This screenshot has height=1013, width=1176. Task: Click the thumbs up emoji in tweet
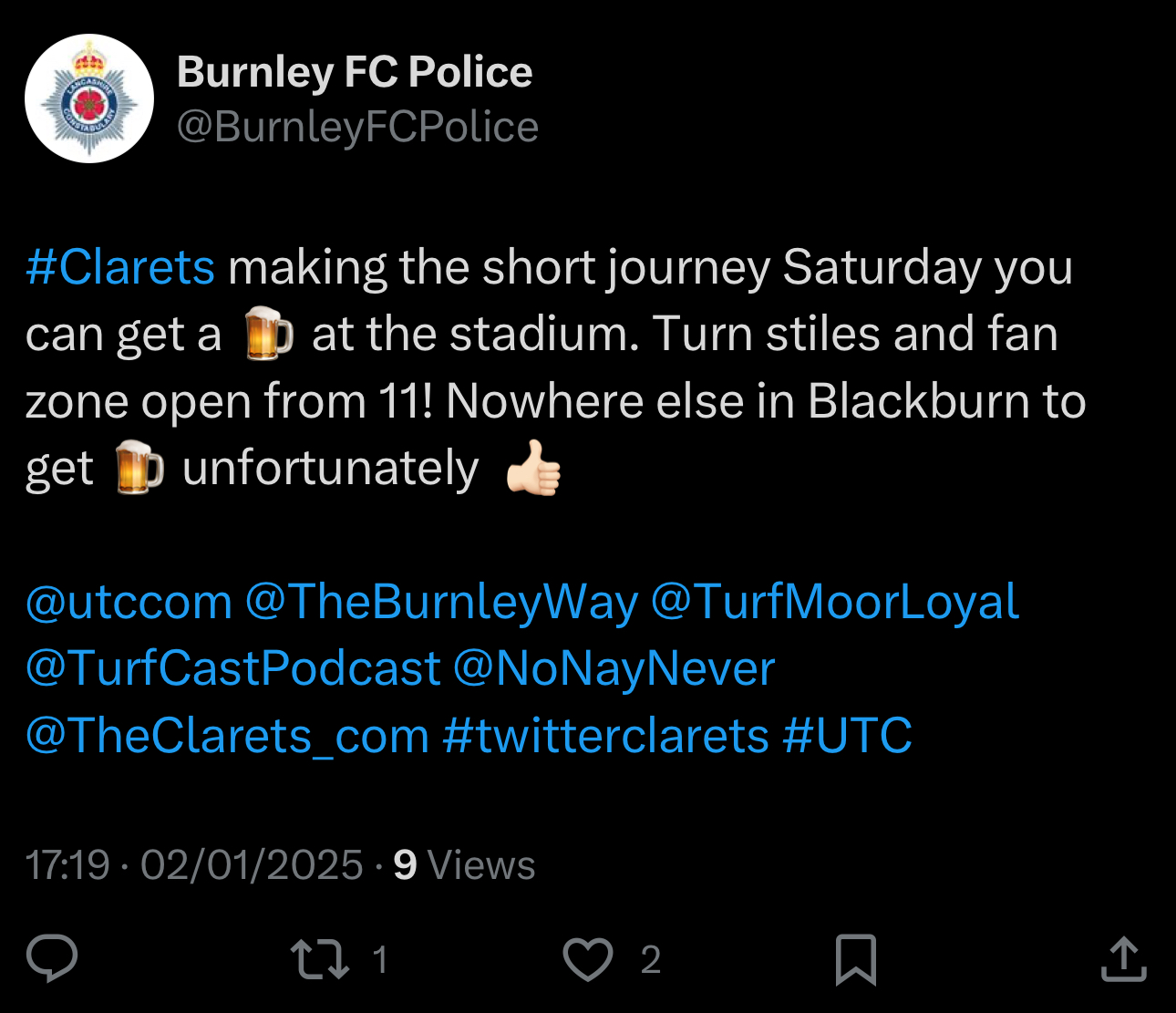(533, 469)
